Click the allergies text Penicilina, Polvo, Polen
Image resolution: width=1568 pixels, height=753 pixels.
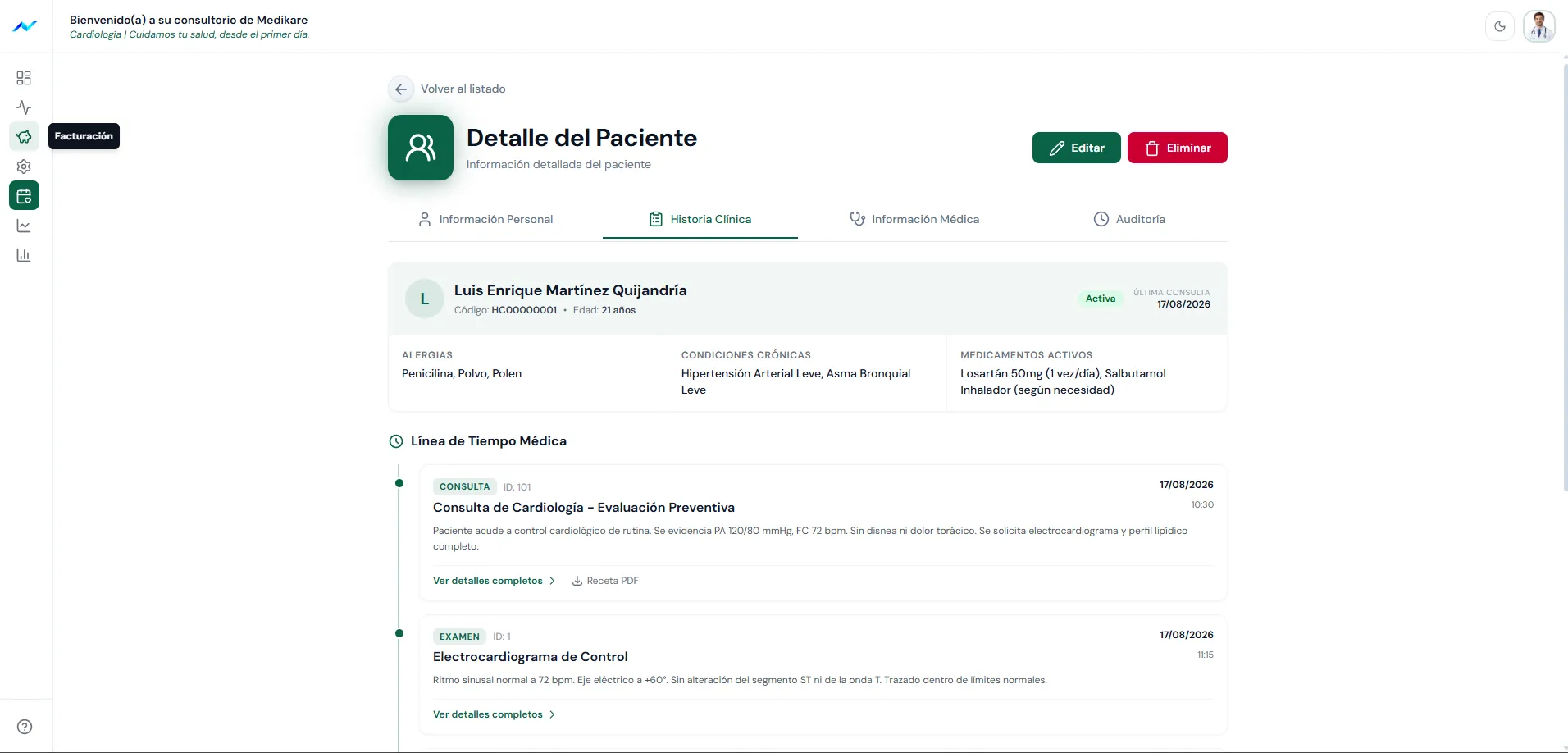coord(462,373)
